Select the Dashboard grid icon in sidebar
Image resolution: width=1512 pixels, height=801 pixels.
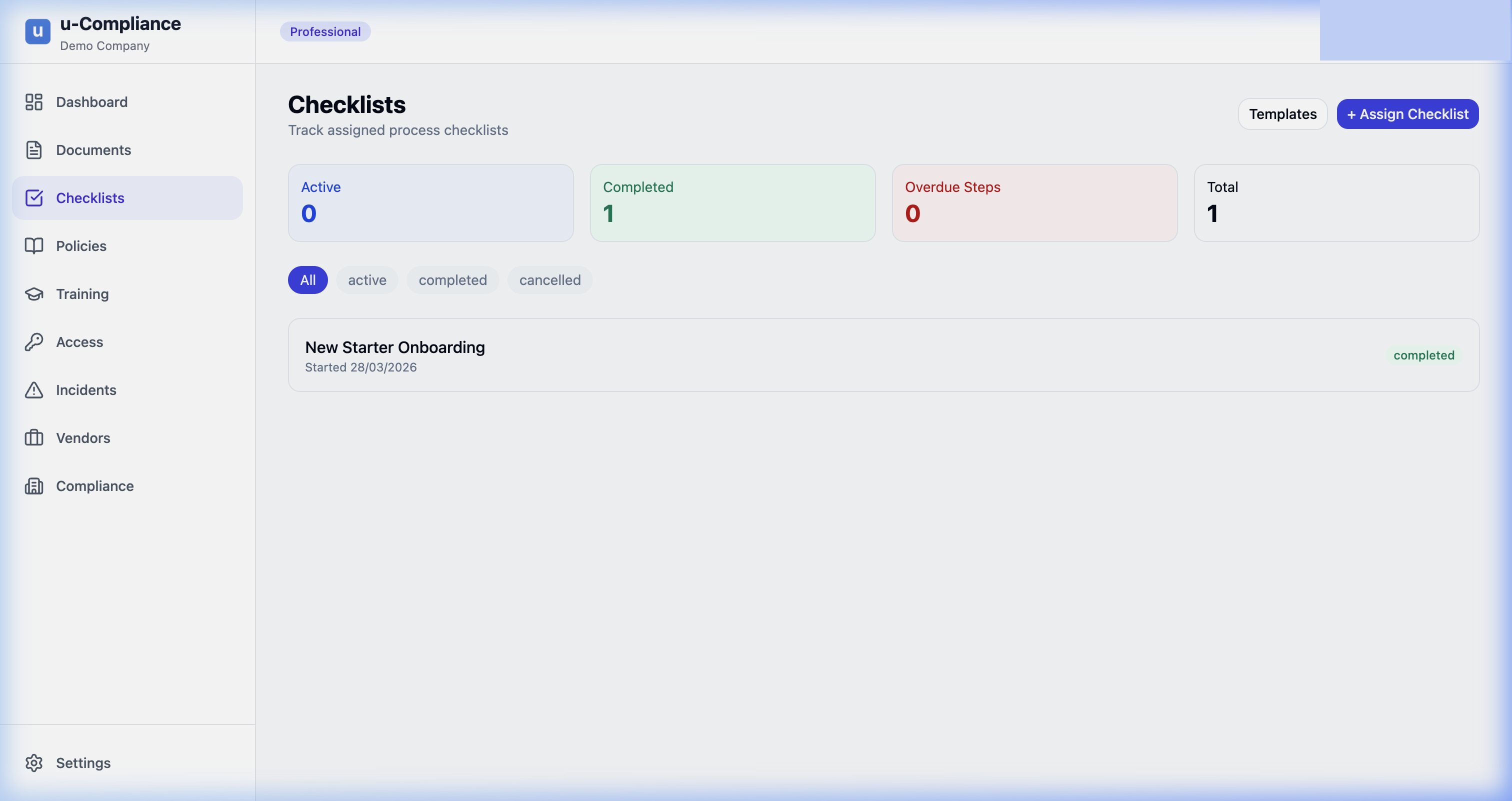33,101
